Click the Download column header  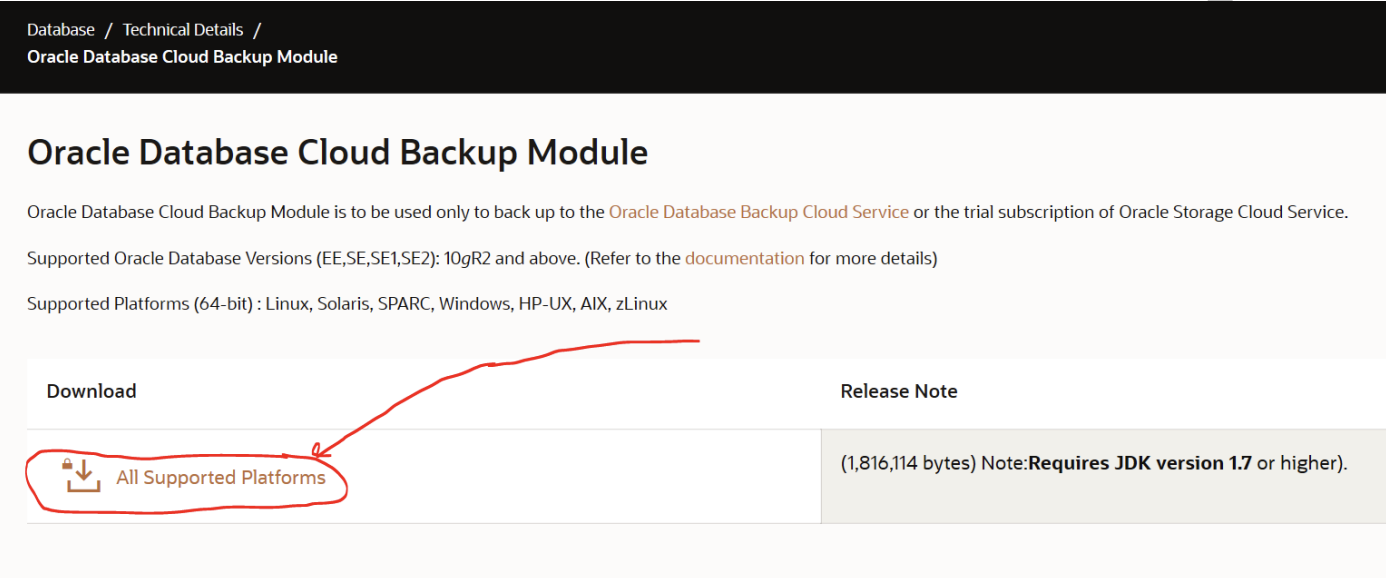pos(91,391)
